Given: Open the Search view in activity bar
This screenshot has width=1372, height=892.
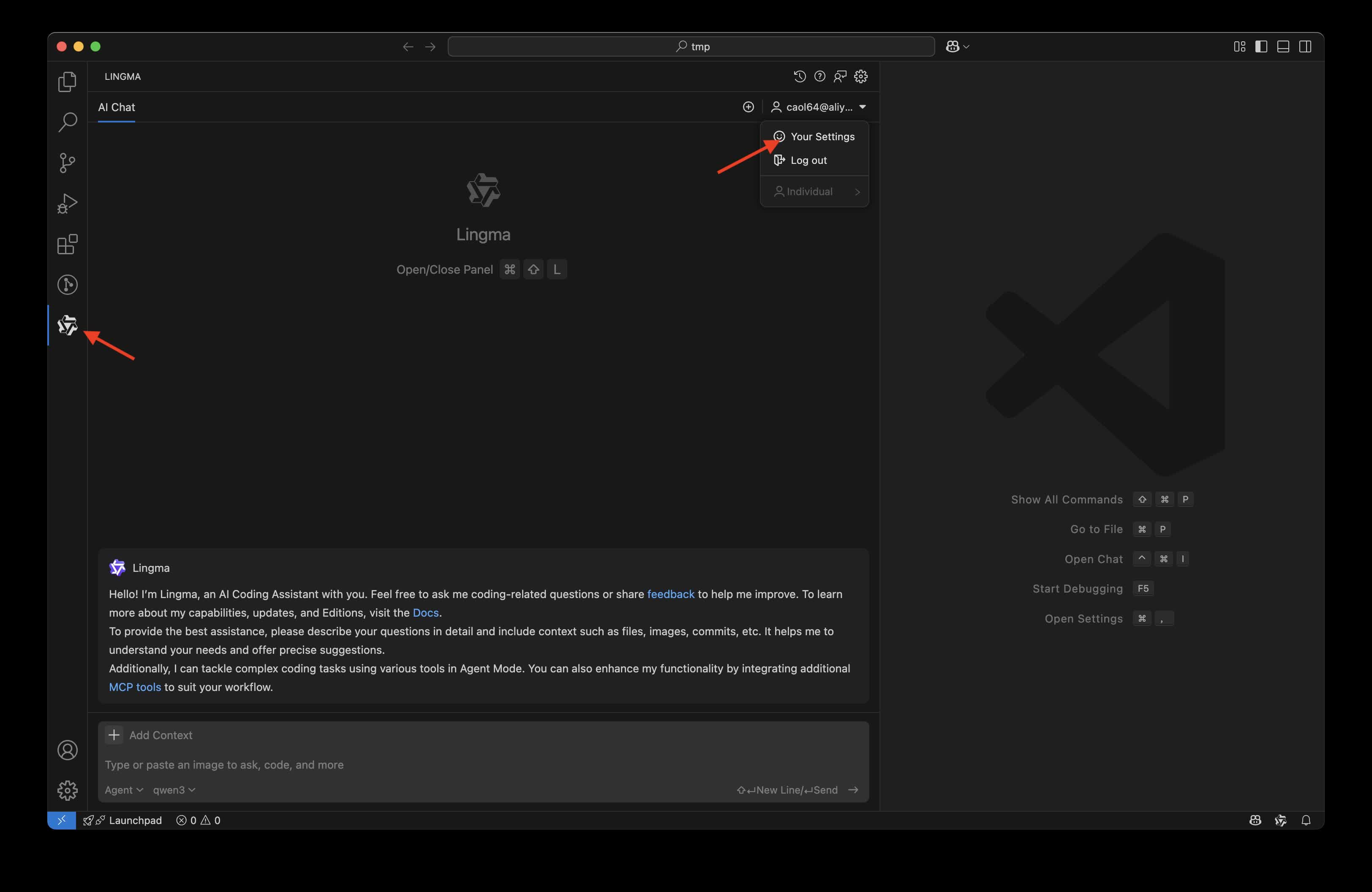Looking at the screenshot, I should [68, 122].
